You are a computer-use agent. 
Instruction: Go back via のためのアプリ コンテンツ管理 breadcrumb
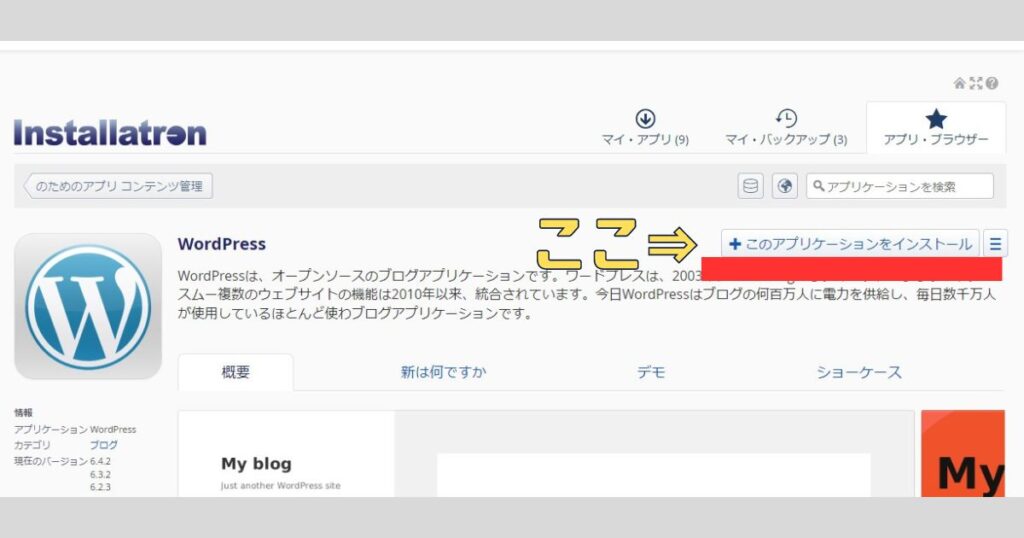point(119,186)
